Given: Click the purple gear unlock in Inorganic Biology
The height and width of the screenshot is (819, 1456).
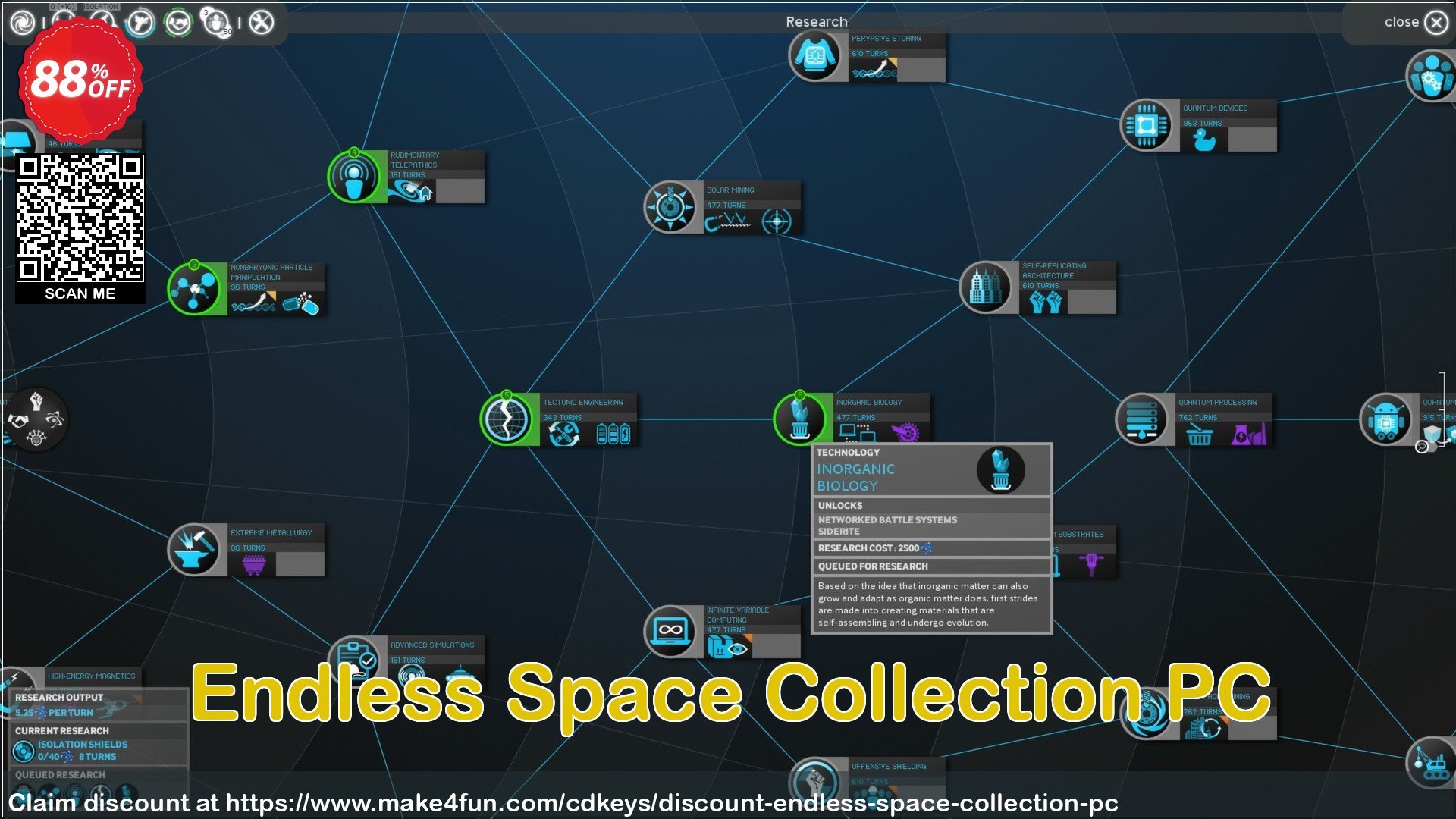Looking at the screenshot, I should click(905, 433).
